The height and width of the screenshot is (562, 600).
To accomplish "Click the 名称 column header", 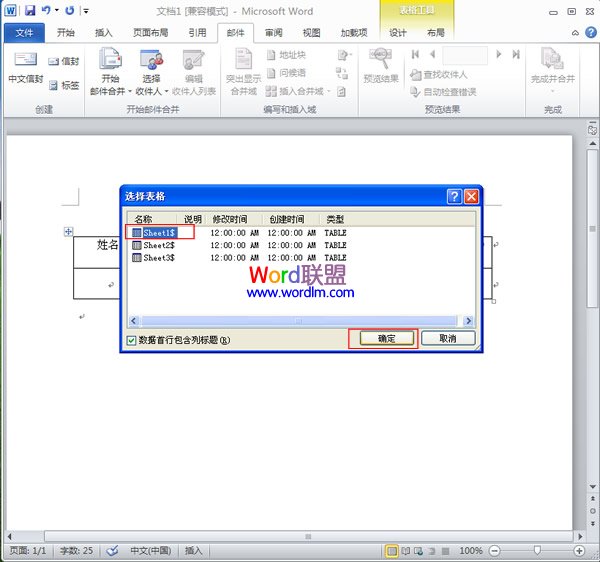I will 152,219.
